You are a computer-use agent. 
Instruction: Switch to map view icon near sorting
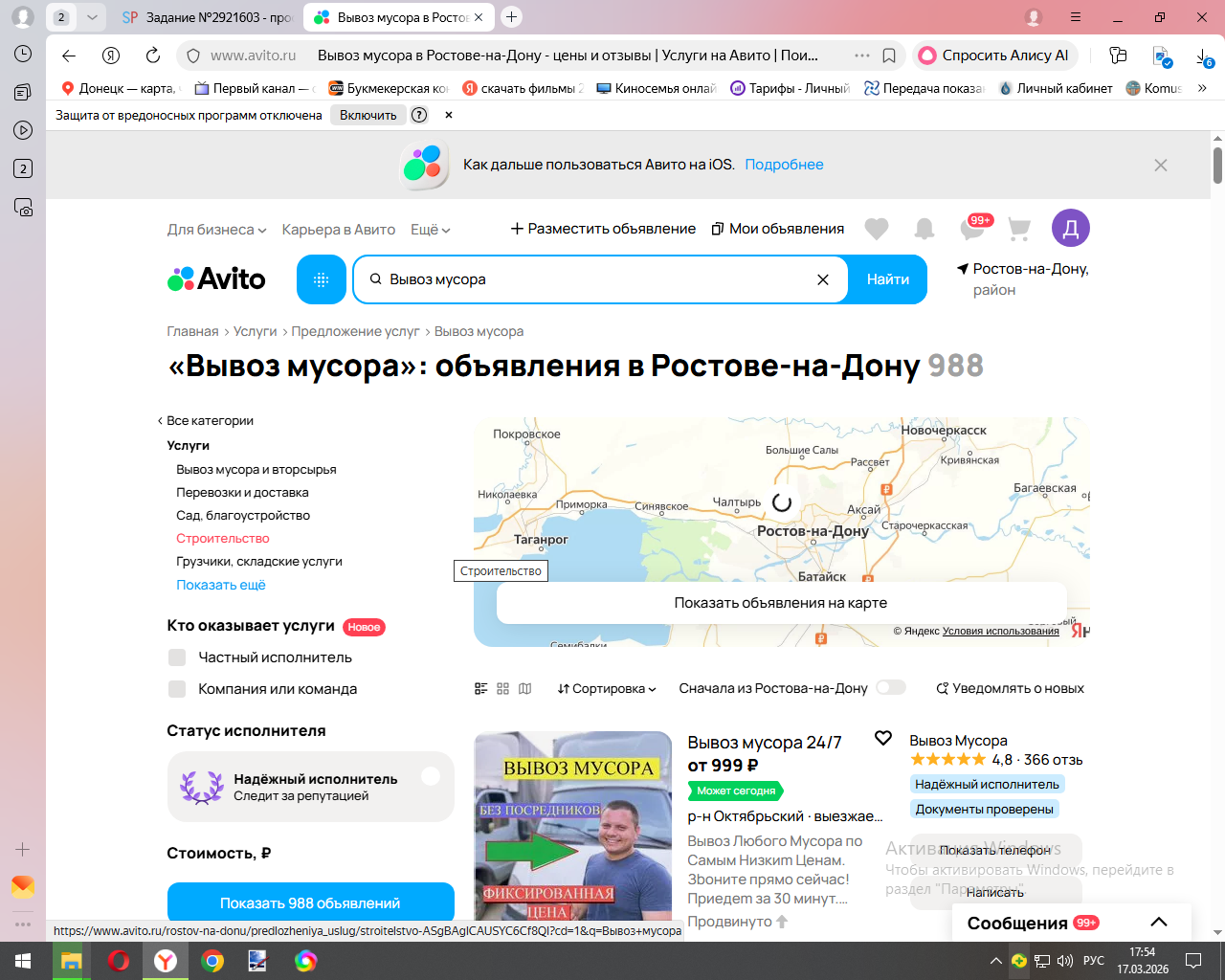(525, 689)
